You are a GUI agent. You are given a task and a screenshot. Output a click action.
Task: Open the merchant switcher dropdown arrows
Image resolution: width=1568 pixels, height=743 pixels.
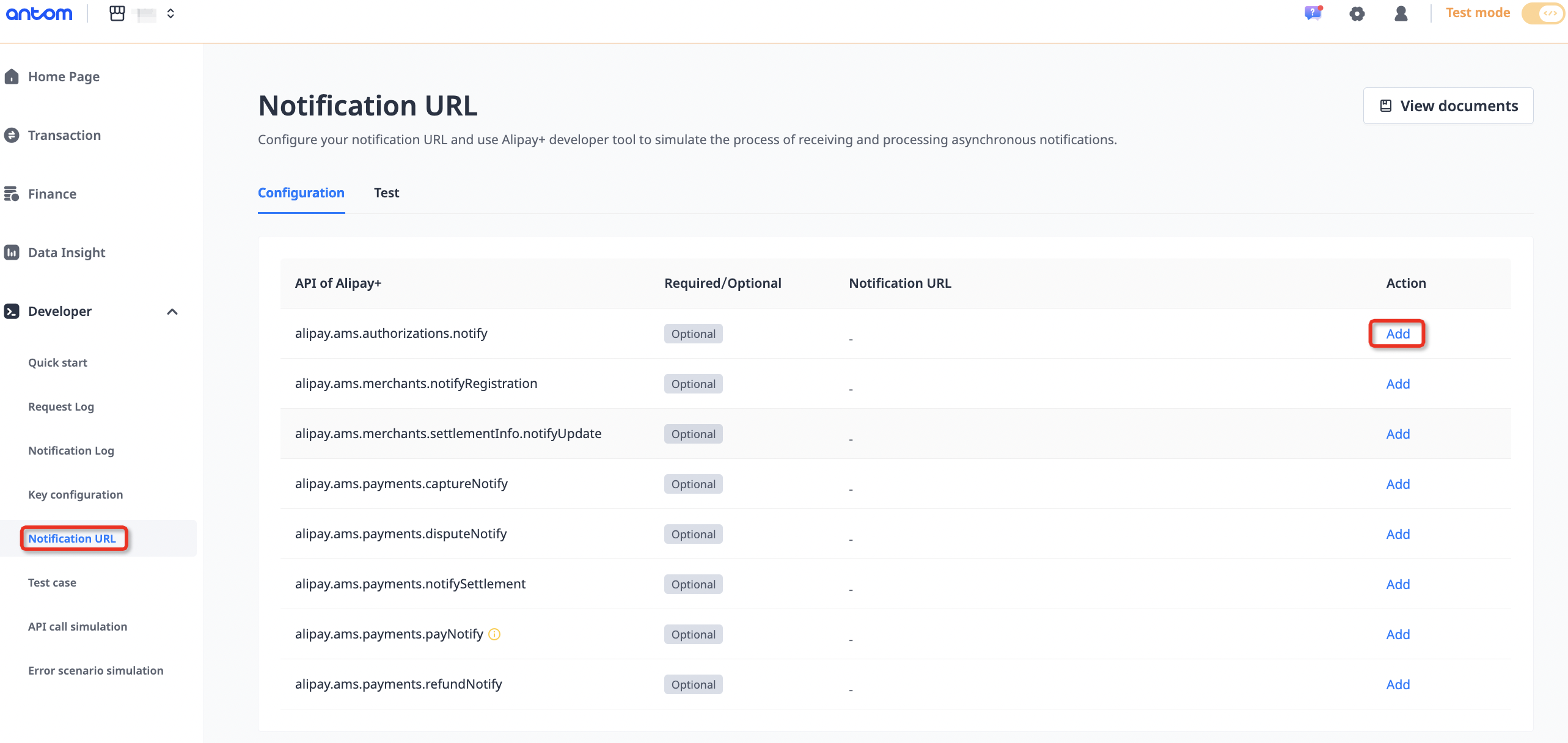(x=170, y=13)
